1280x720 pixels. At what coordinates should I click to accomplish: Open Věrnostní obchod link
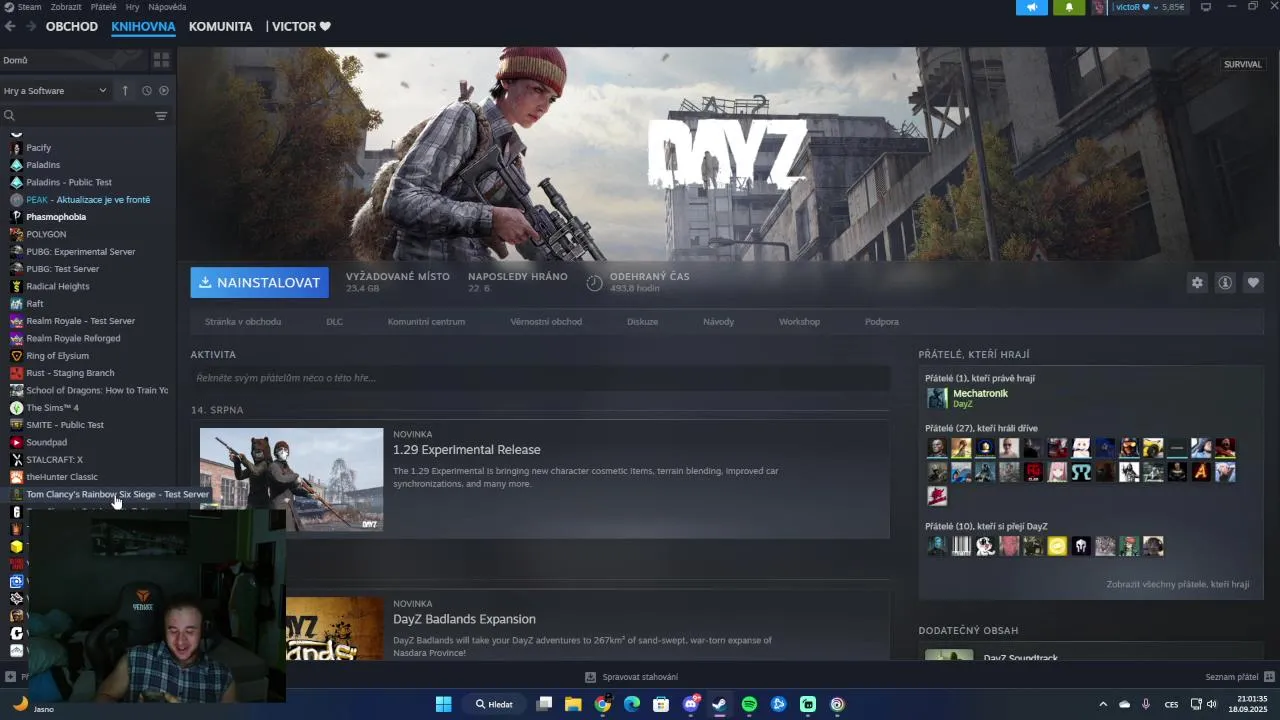coord(546,322)
